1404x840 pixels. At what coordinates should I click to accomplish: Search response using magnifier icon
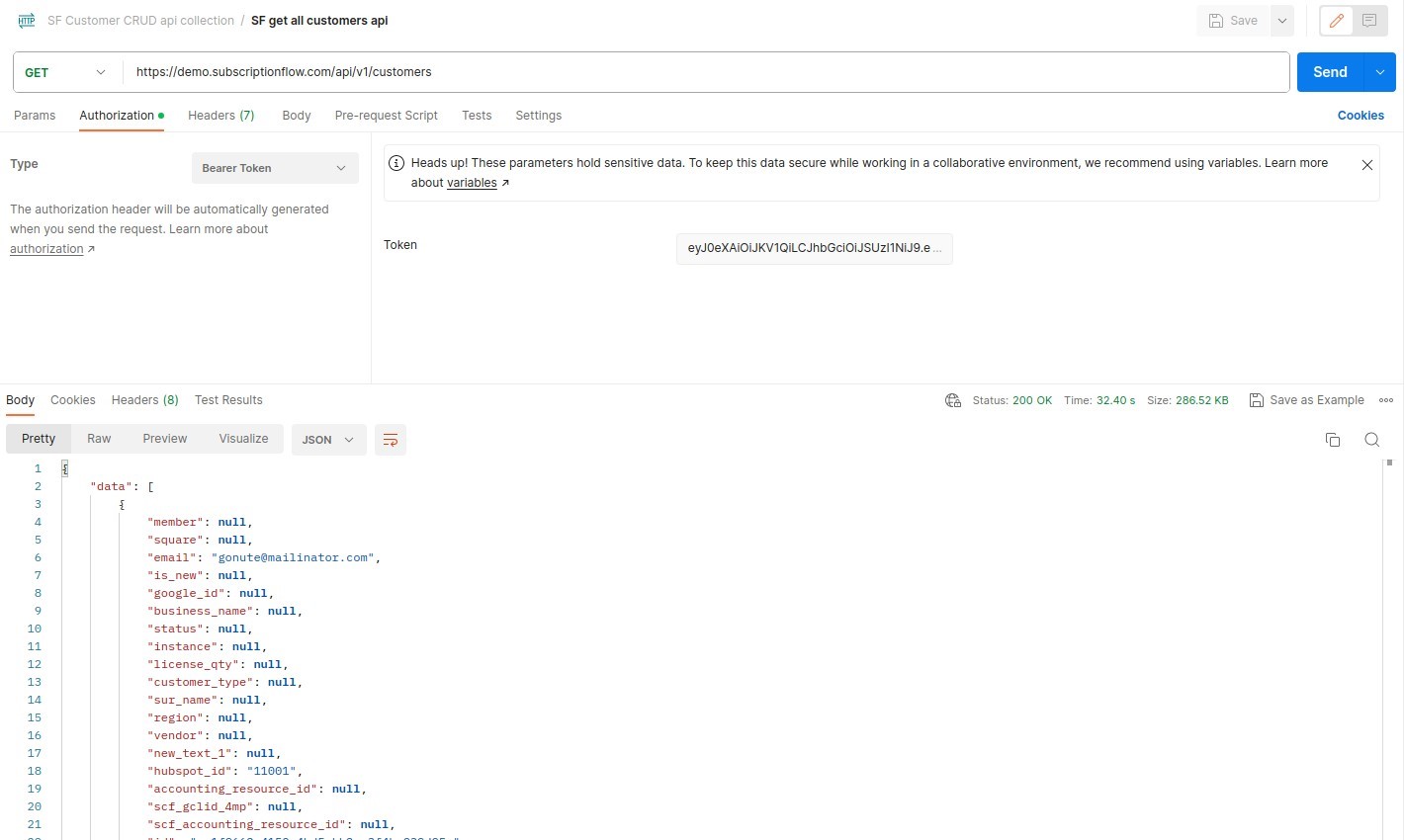(1372, 440)
